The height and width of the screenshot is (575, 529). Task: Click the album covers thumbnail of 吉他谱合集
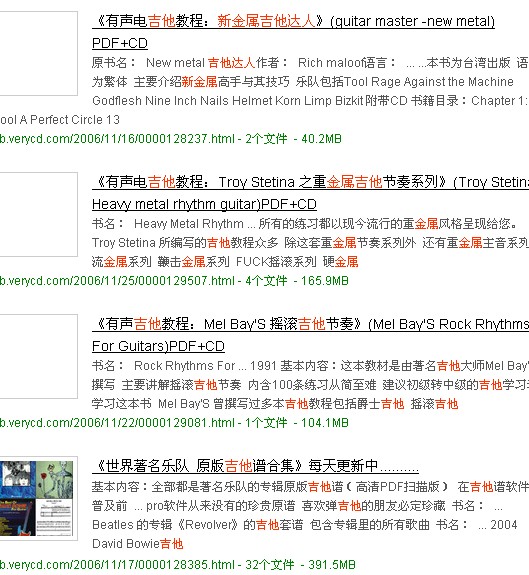click(x=37, y=498)
